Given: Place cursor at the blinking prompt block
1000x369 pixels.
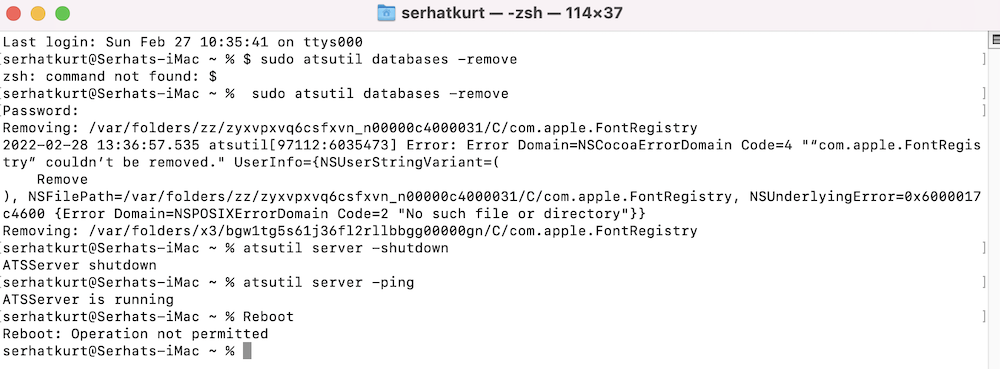Looking at the screenshot, I should (247, 351).
